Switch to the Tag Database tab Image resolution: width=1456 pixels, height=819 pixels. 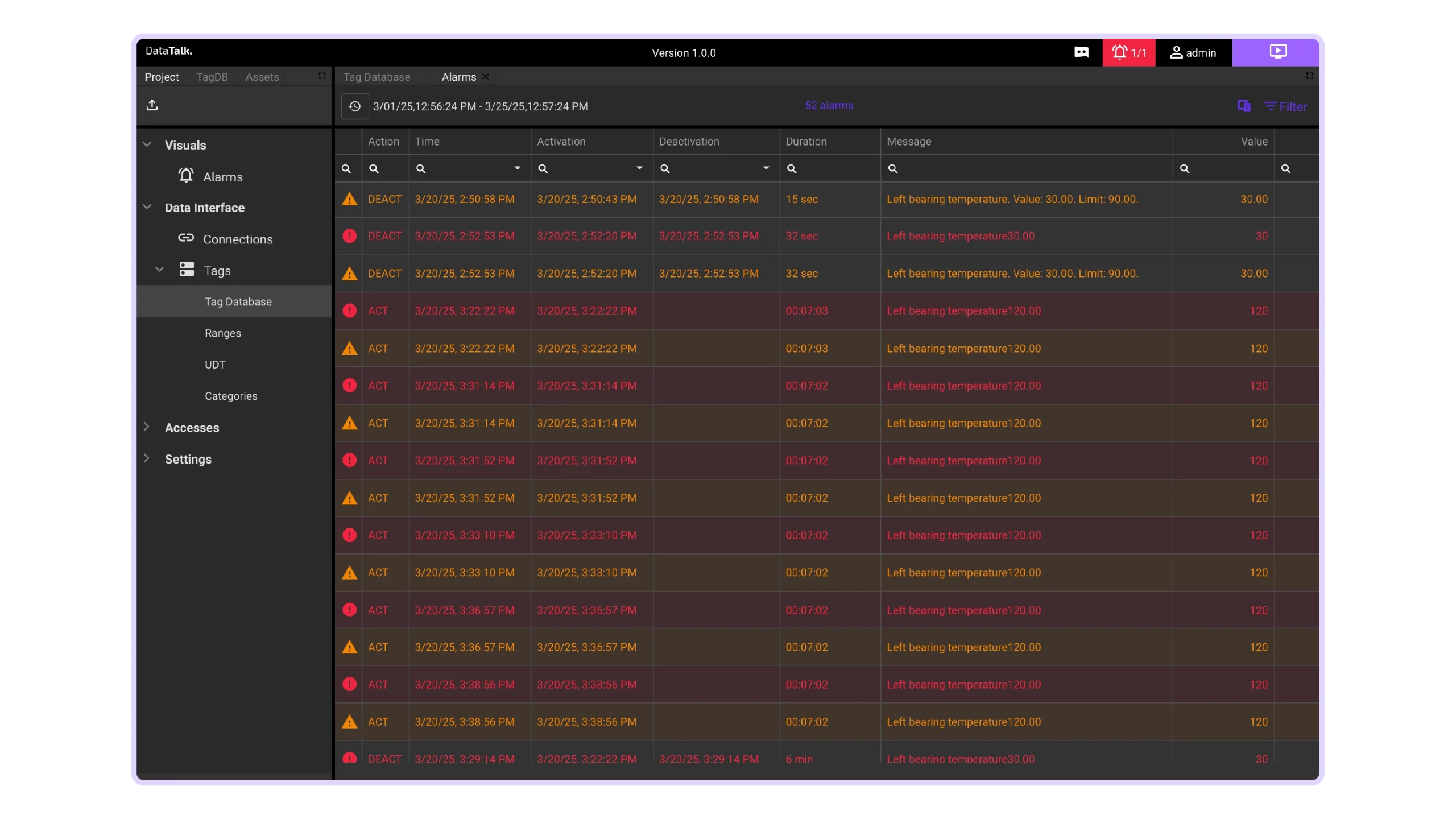click(377, 77)
